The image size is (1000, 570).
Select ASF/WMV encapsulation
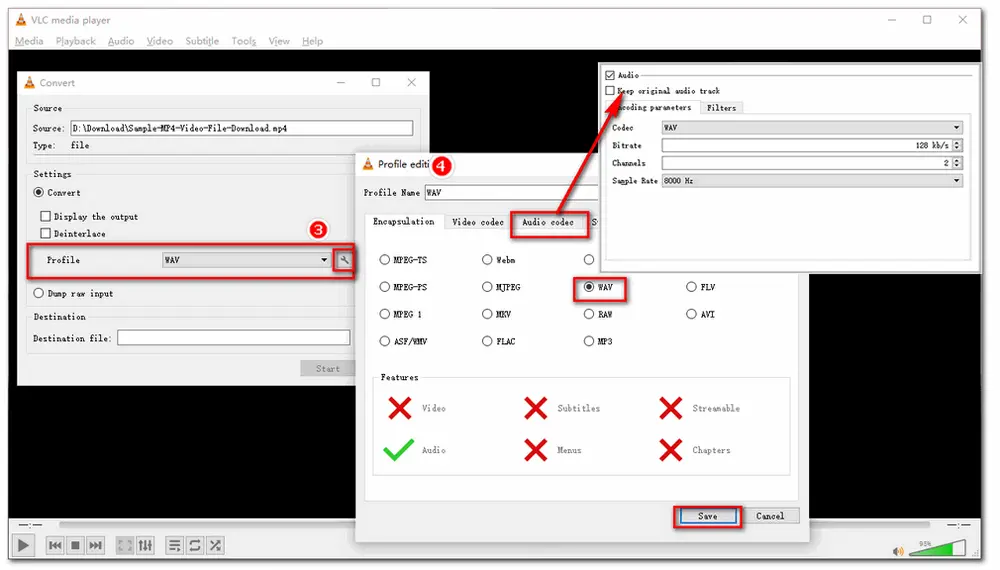[x=385, y=341]
